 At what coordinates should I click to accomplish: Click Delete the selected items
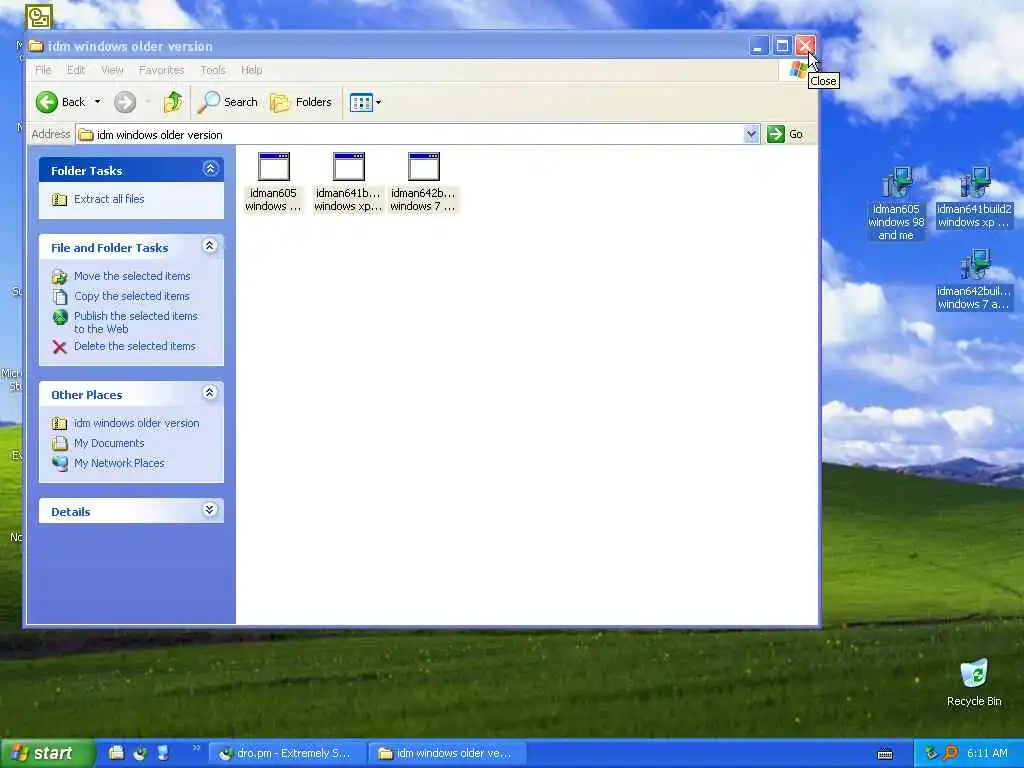tap(135, 346)
